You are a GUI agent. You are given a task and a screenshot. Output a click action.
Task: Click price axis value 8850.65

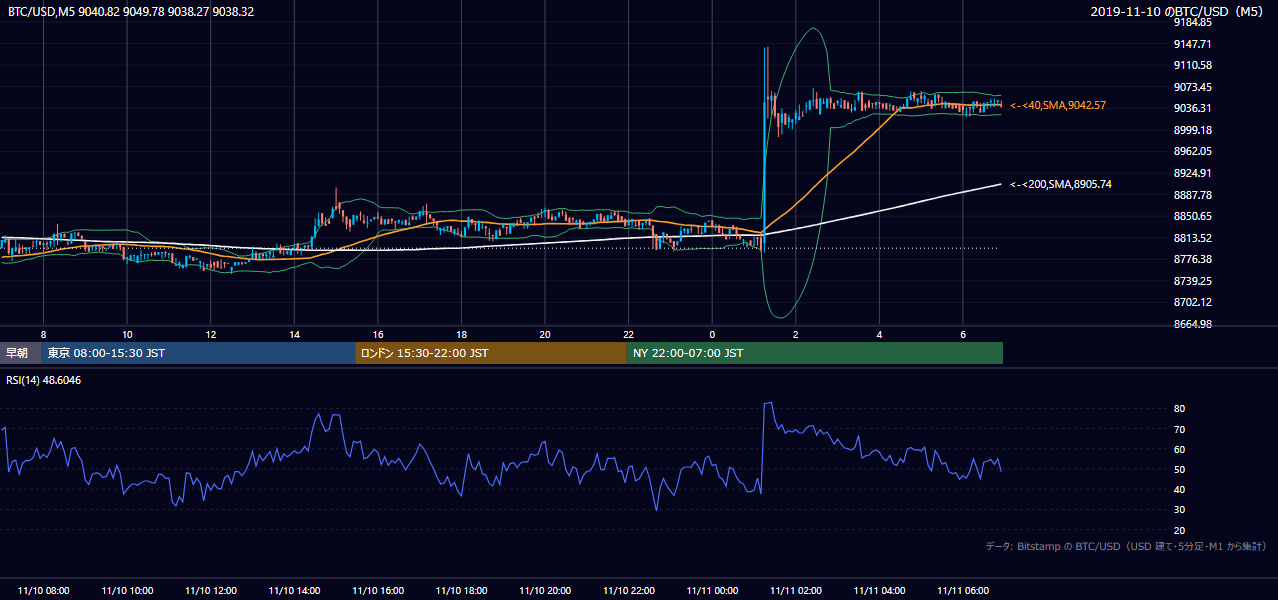tap(1193, 216)
